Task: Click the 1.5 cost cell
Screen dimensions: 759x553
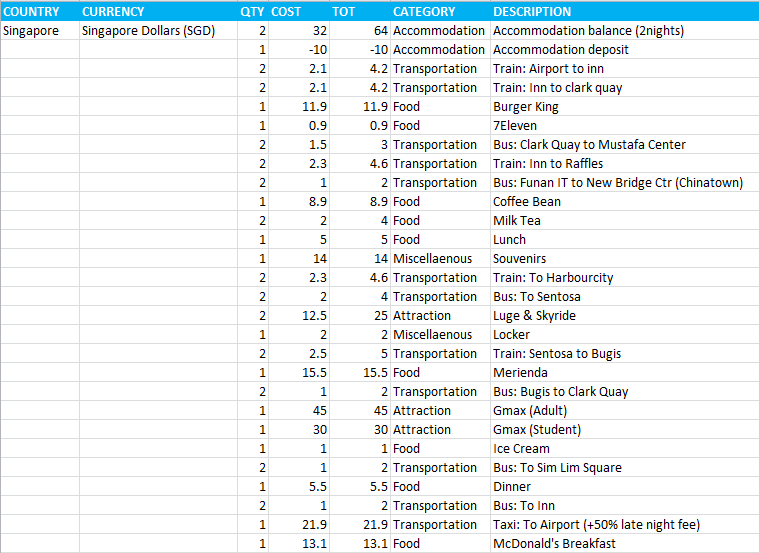Action: 299,144
